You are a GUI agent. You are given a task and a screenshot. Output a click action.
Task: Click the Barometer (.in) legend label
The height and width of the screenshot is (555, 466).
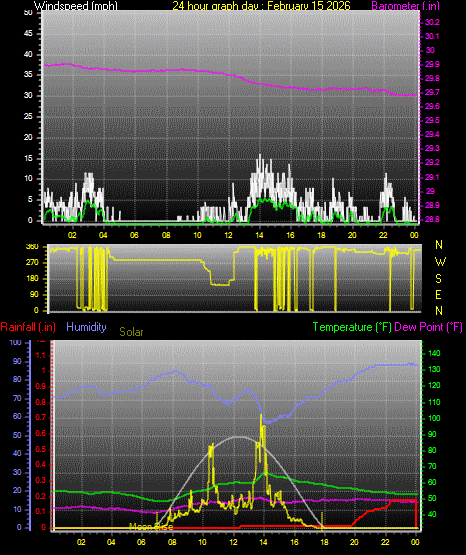tap(405, 6)
